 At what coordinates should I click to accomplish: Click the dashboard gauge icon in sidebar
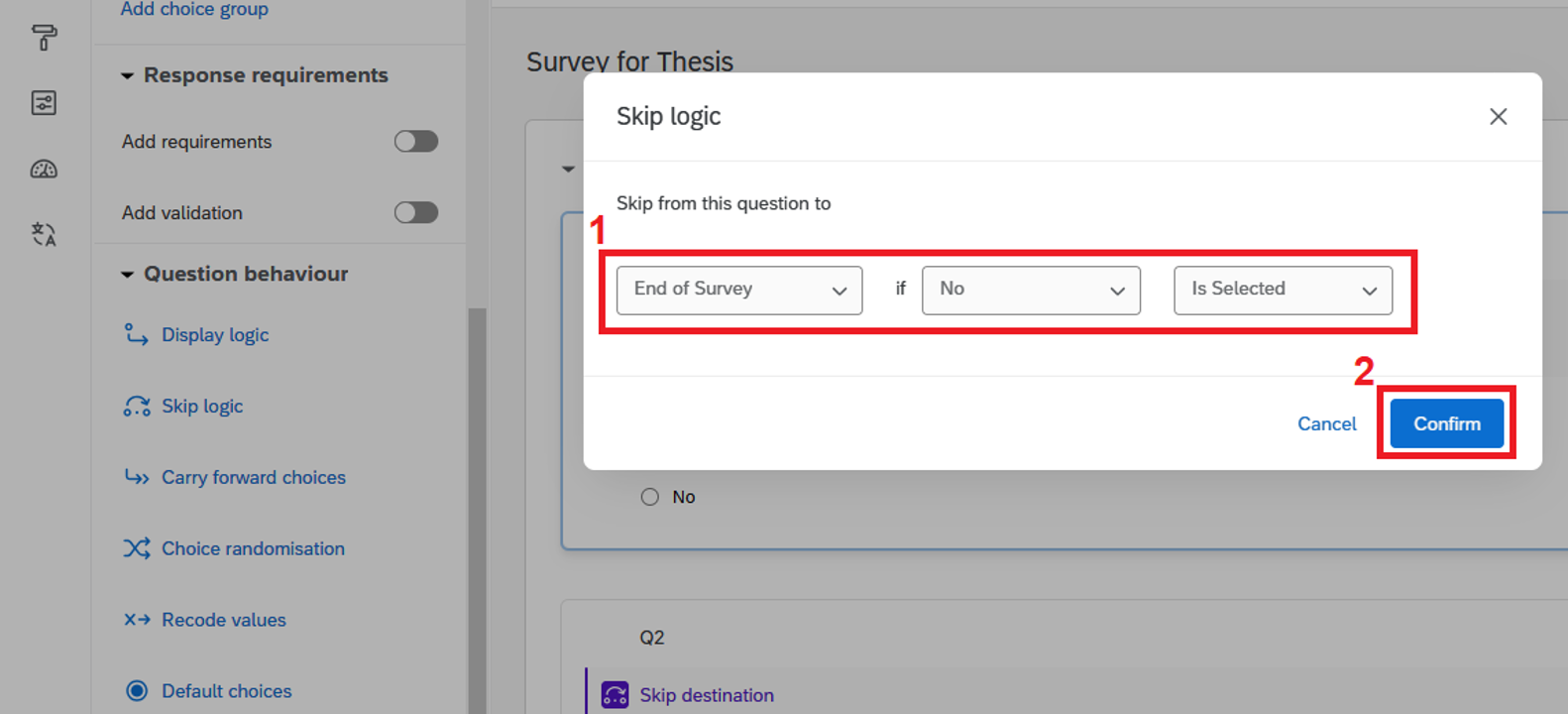(44, 170)
